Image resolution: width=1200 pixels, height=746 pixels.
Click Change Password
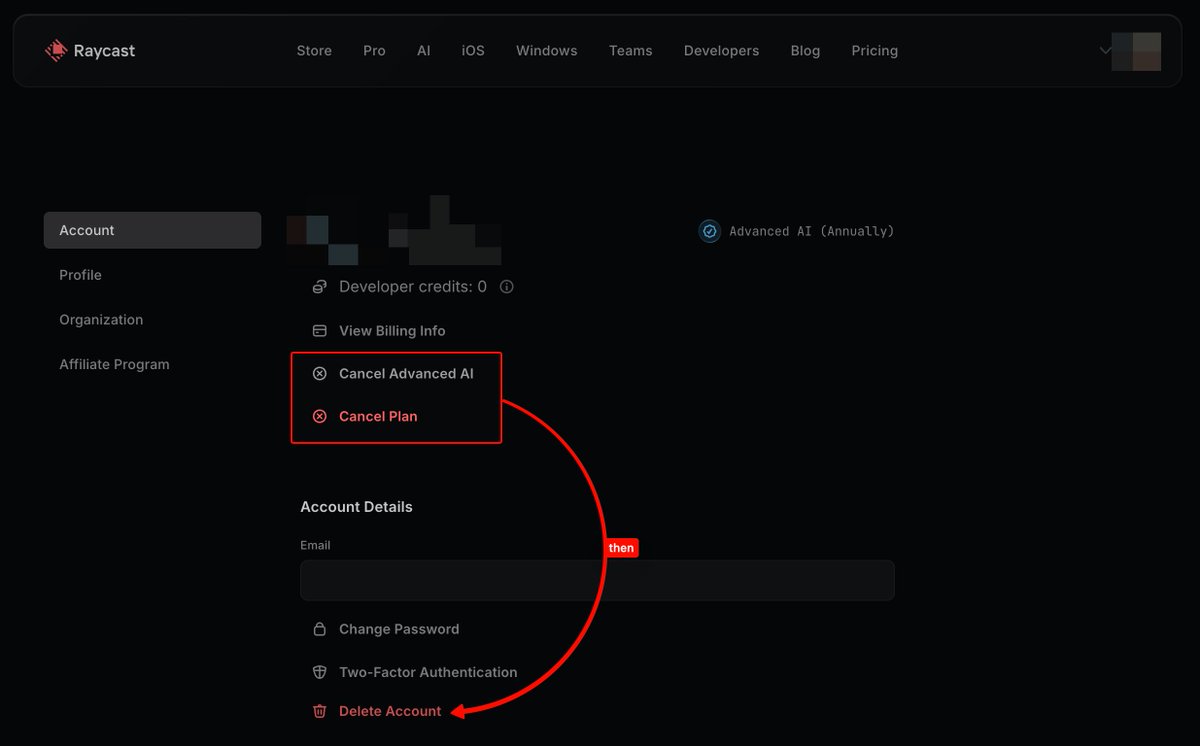tap(399, 629)
